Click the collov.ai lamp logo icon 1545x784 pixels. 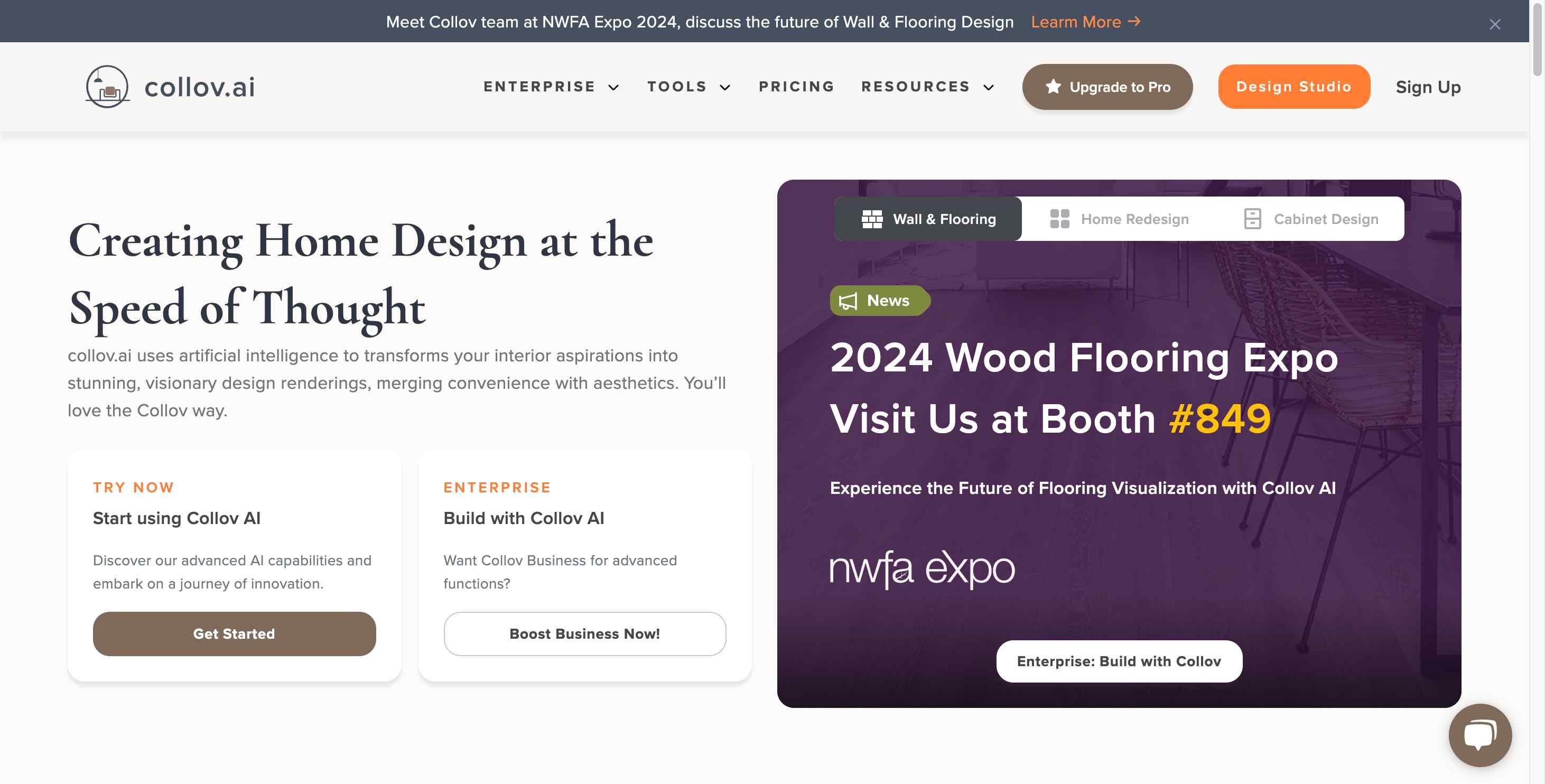click(x=107, y=87)
